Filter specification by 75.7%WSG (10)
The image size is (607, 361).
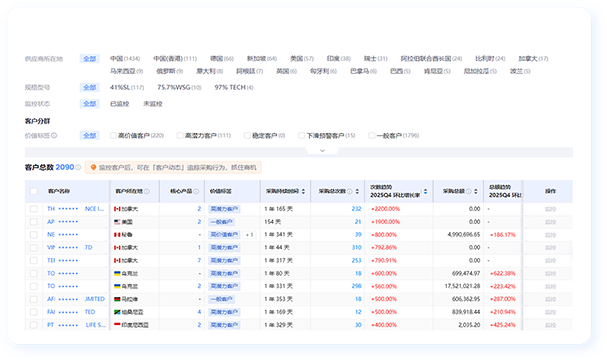coord(179,87)
